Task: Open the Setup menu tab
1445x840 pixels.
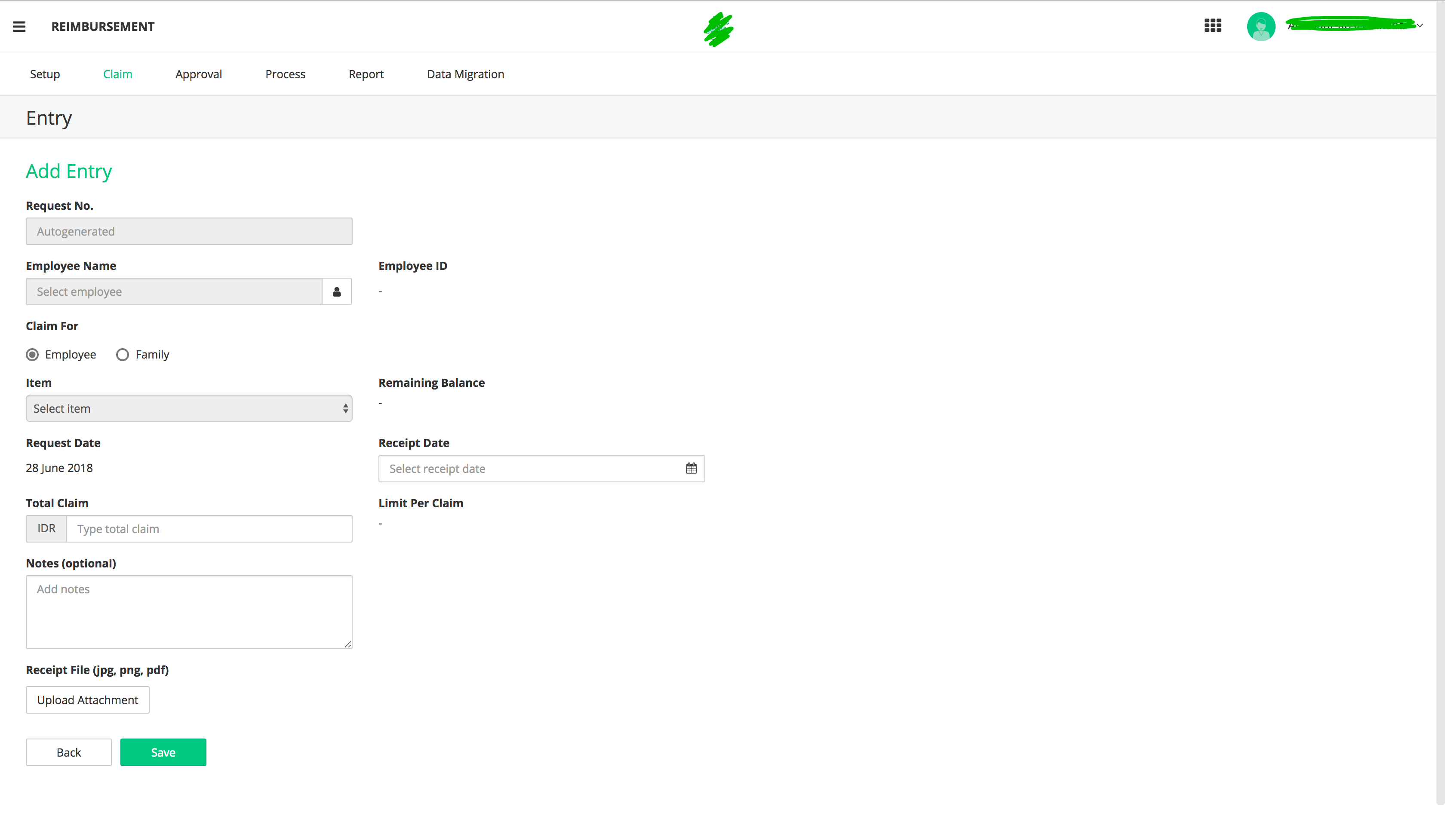Action: point(45,74)
